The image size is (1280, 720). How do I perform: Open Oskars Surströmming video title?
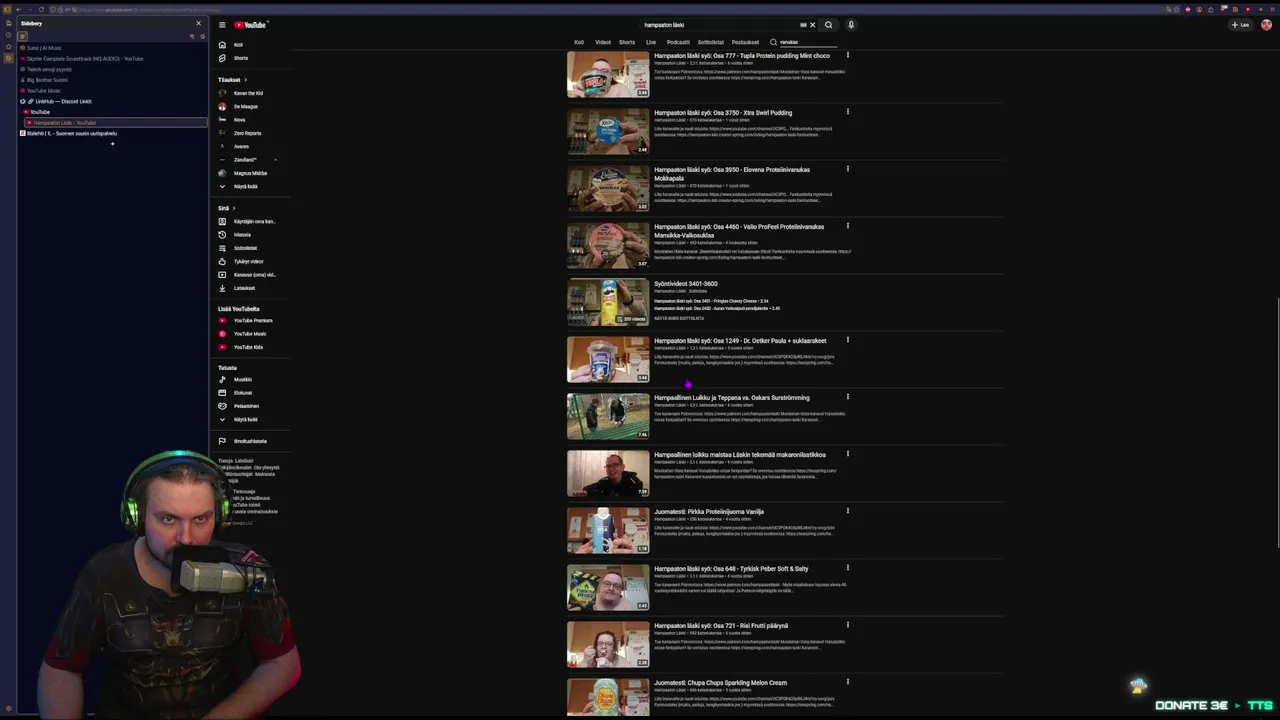click(x=732, y=398)
